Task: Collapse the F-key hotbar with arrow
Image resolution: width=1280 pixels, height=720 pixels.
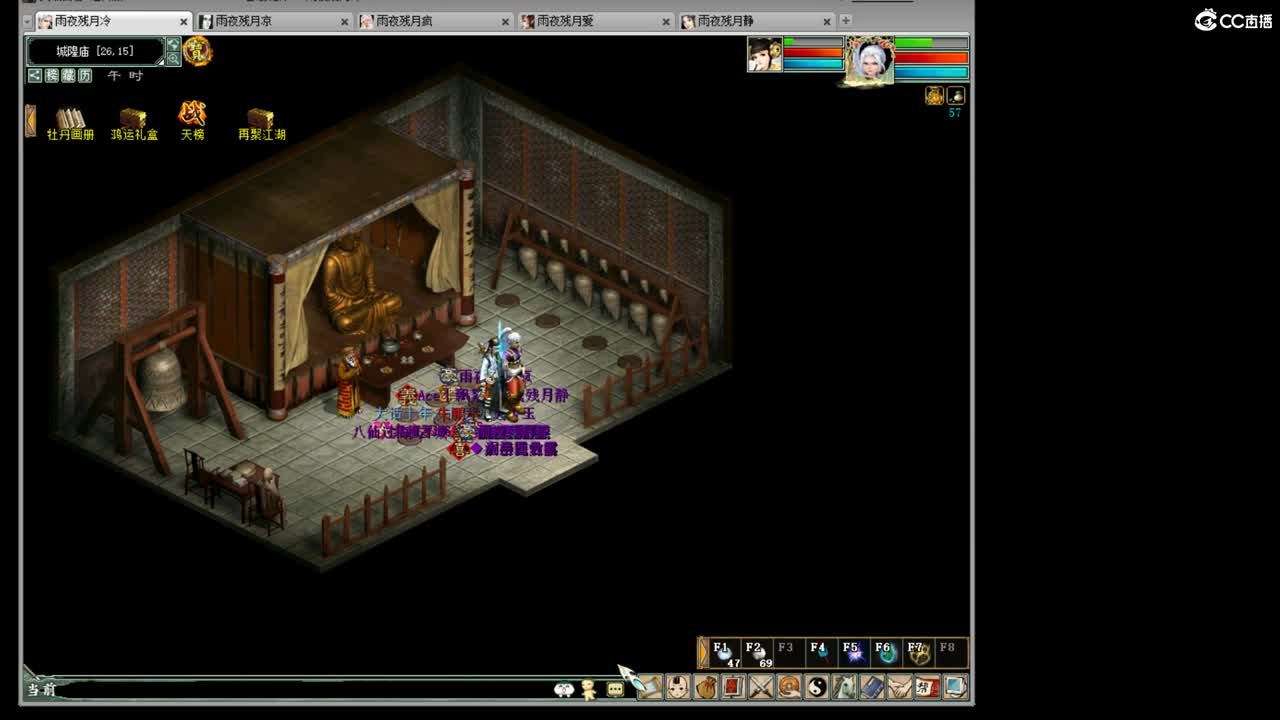Action: (x=703, y=653)
